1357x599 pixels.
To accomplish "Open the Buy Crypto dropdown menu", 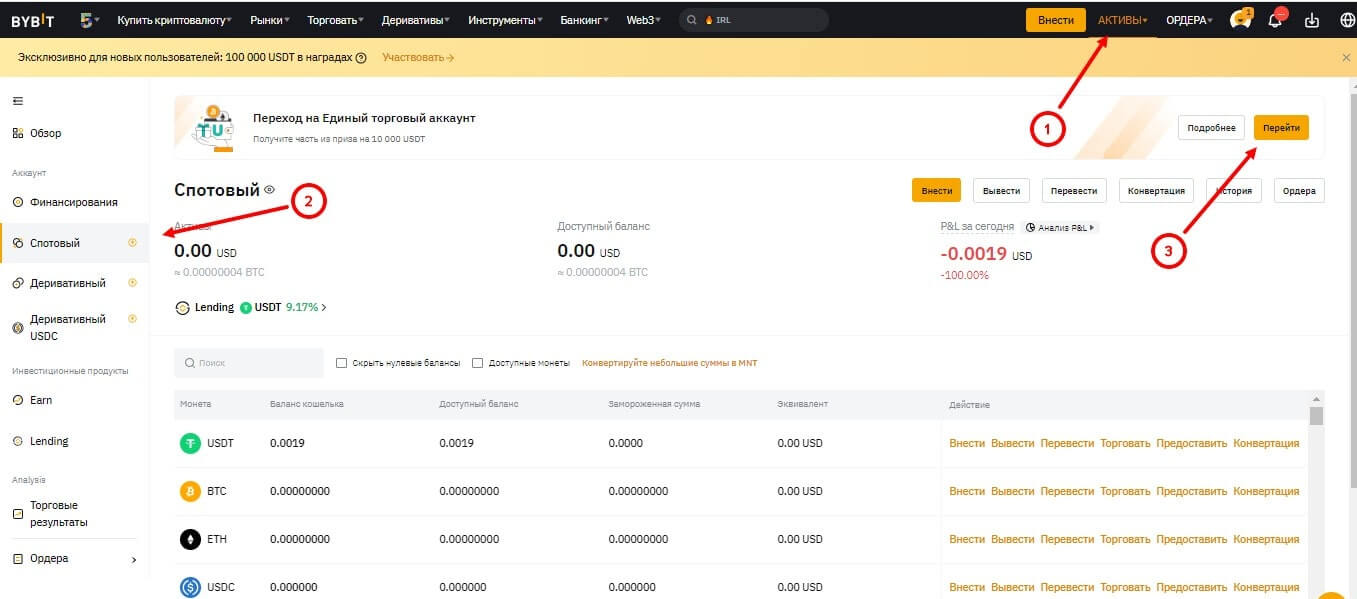I will 174,21.
